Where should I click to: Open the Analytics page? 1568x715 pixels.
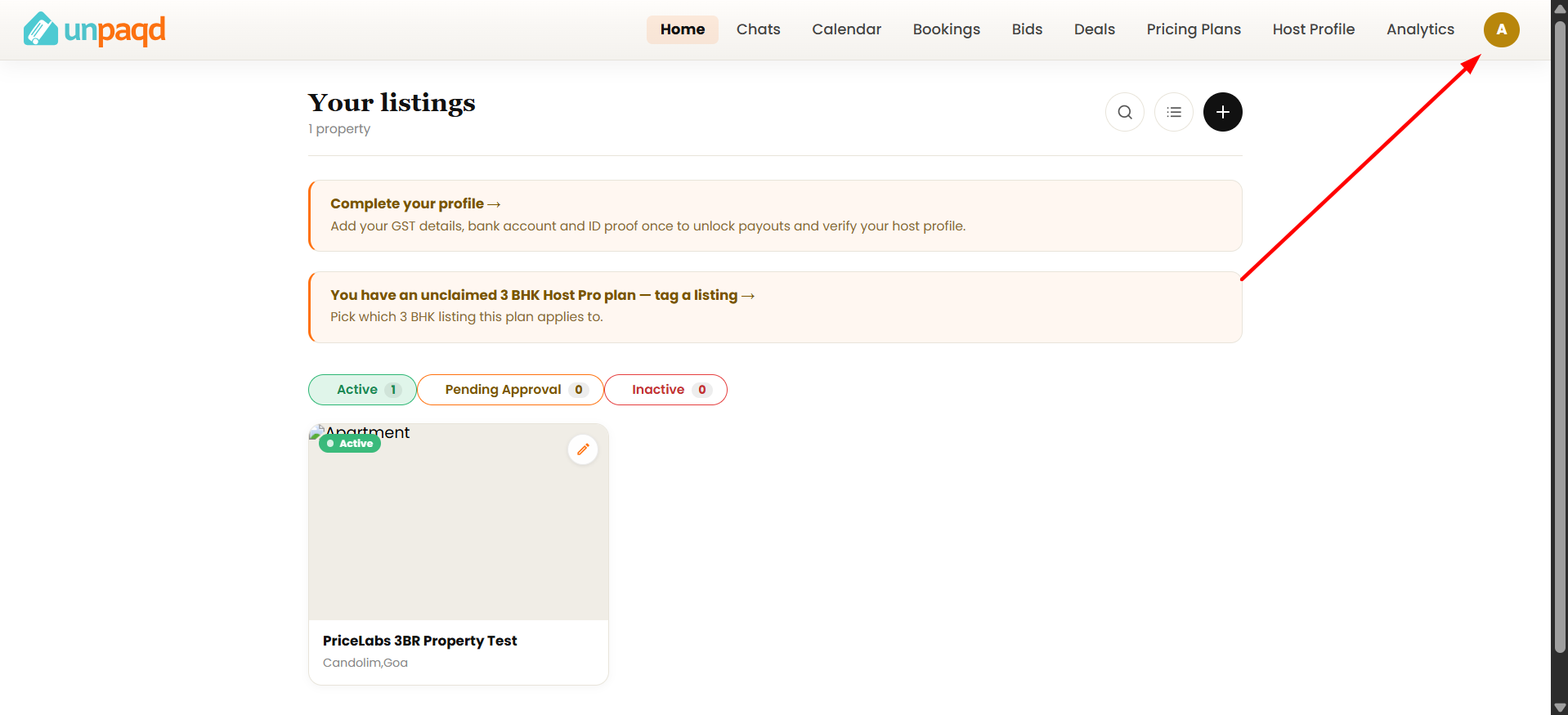(1420, 29)
